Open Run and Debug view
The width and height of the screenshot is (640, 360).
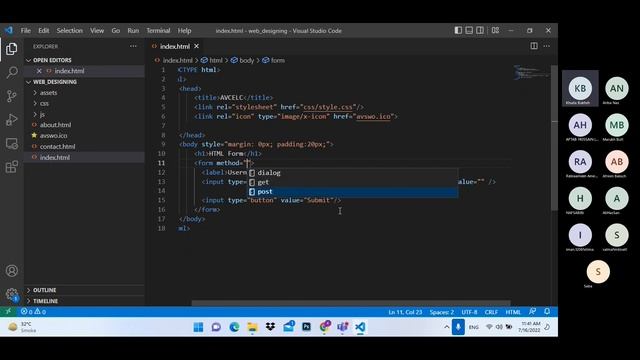pos(11,120)
